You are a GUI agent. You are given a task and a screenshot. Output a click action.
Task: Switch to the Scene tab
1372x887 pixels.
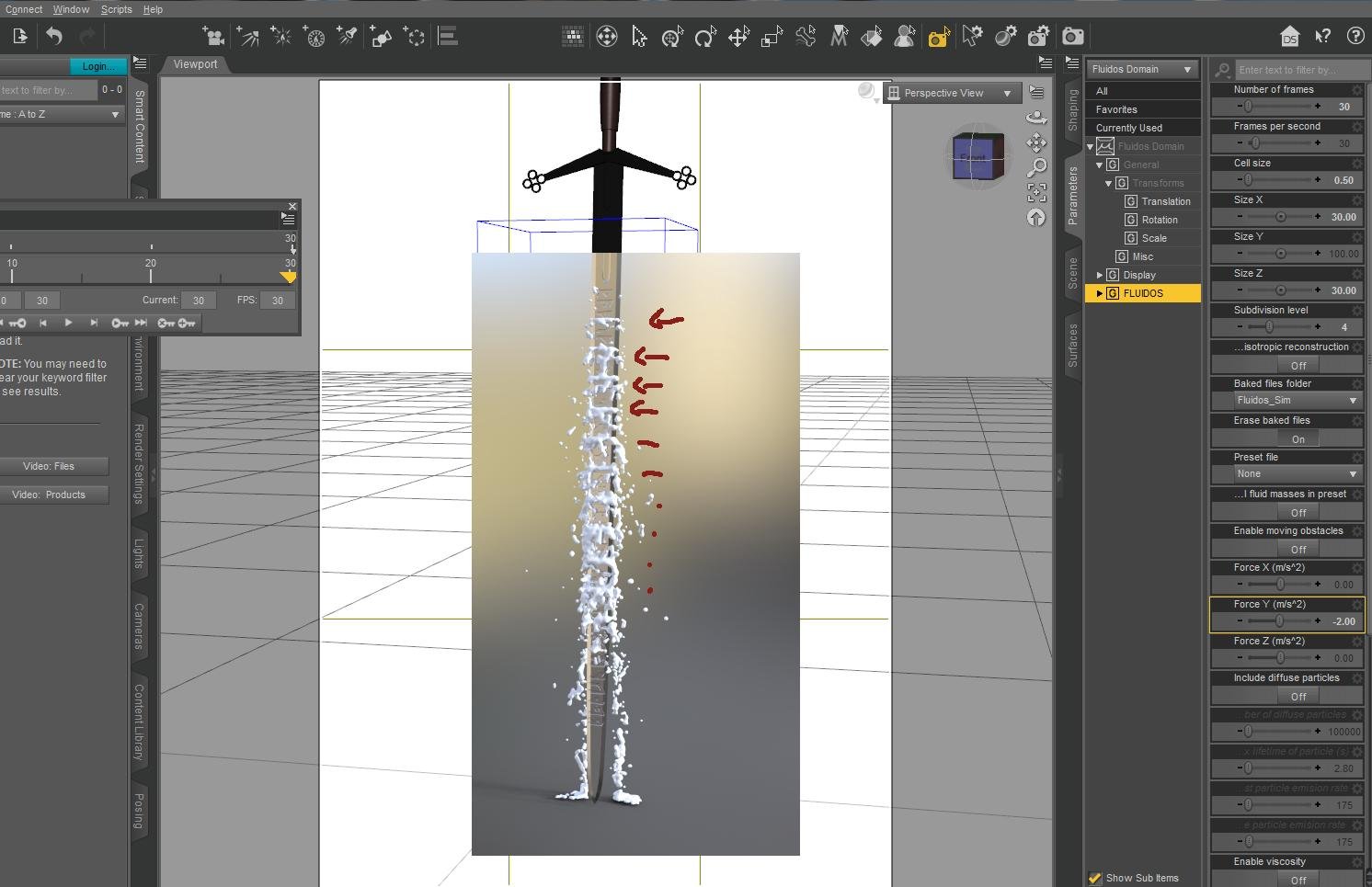[x=1072, y=274]
